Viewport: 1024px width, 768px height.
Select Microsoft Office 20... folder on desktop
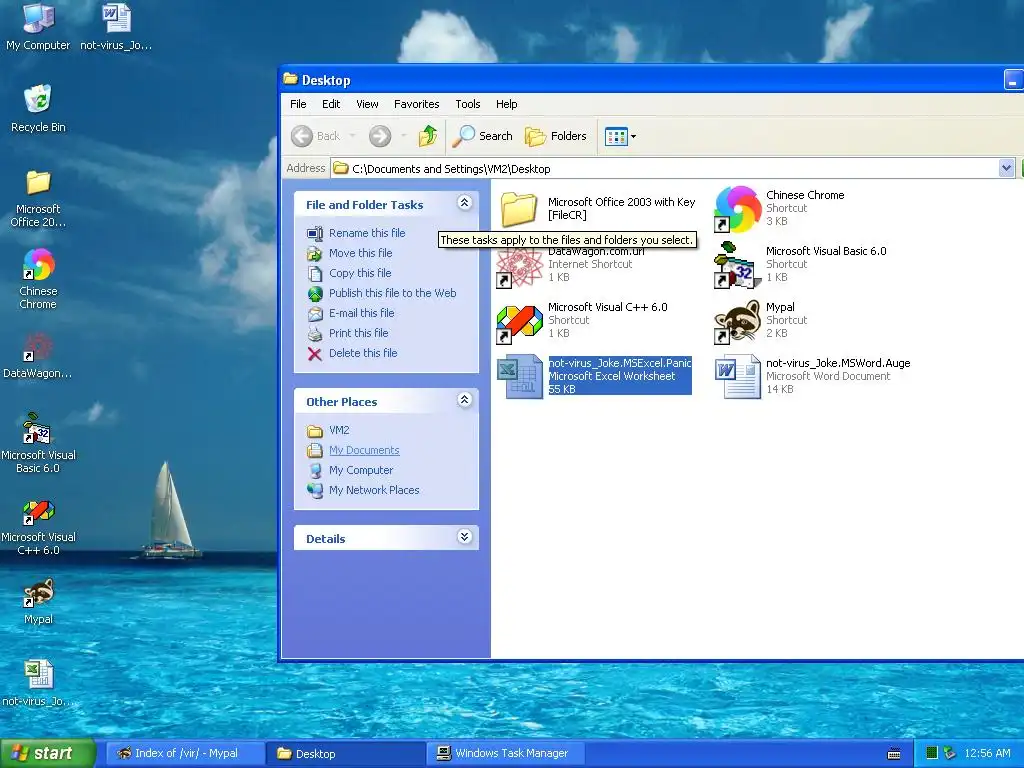pos(38,198)
